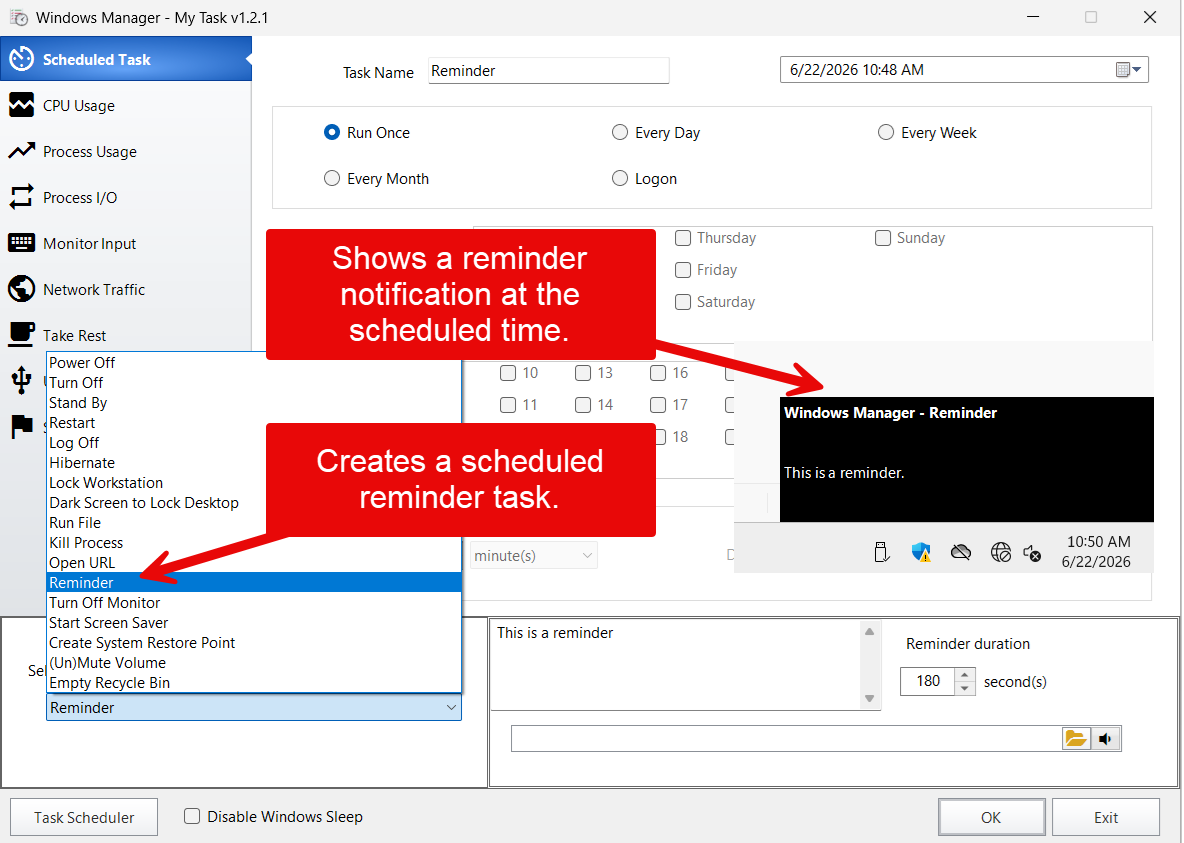The image size is (1184, 843).
Task: Choose Turn Off Monitor from the list
Action: [x=254, y=603]
